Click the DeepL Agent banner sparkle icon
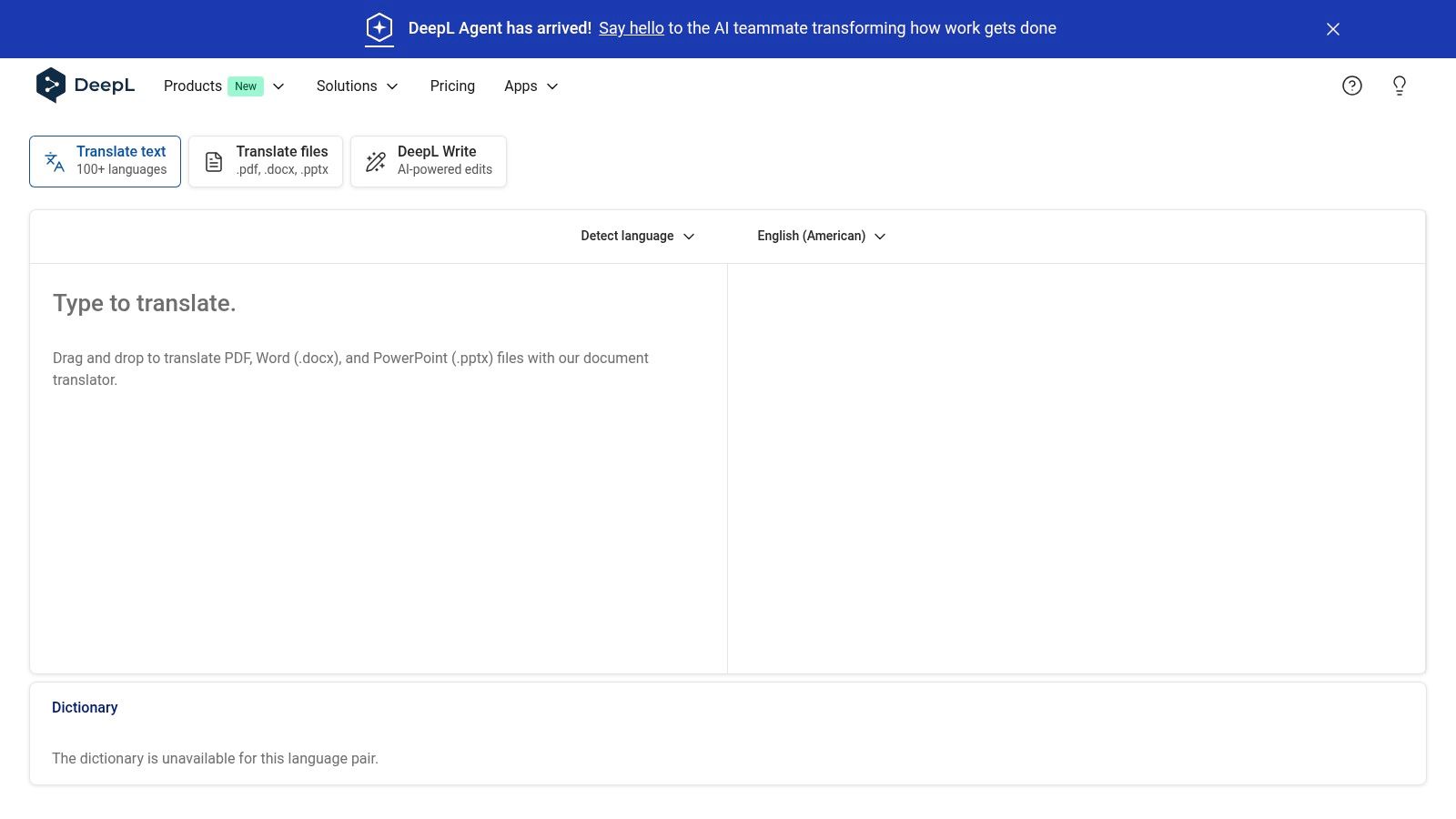 tap(379, 28)
